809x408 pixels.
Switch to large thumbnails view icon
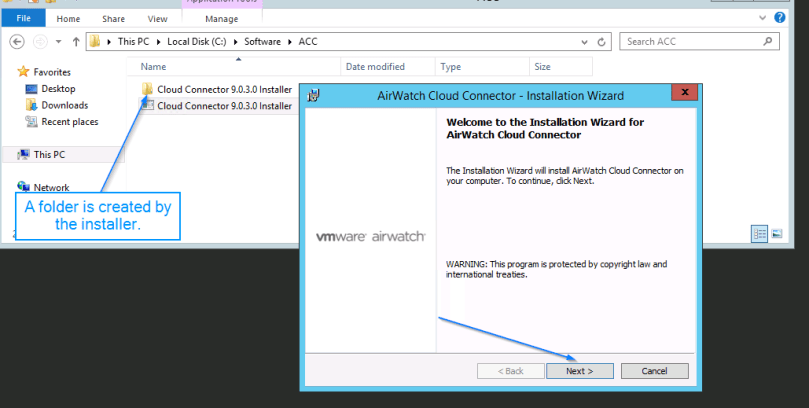775,233
